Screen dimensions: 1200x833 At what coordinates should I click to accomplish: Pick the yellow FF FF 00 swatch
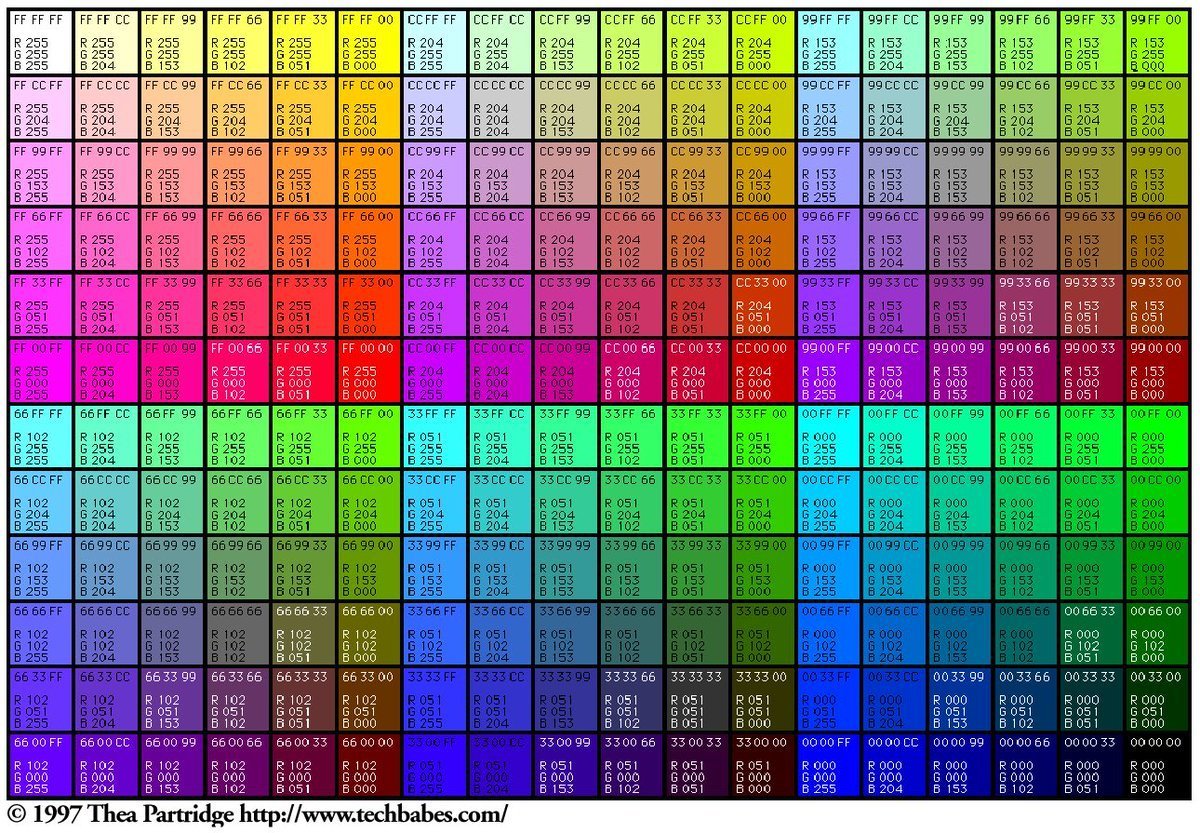click(x=368, y=41)
